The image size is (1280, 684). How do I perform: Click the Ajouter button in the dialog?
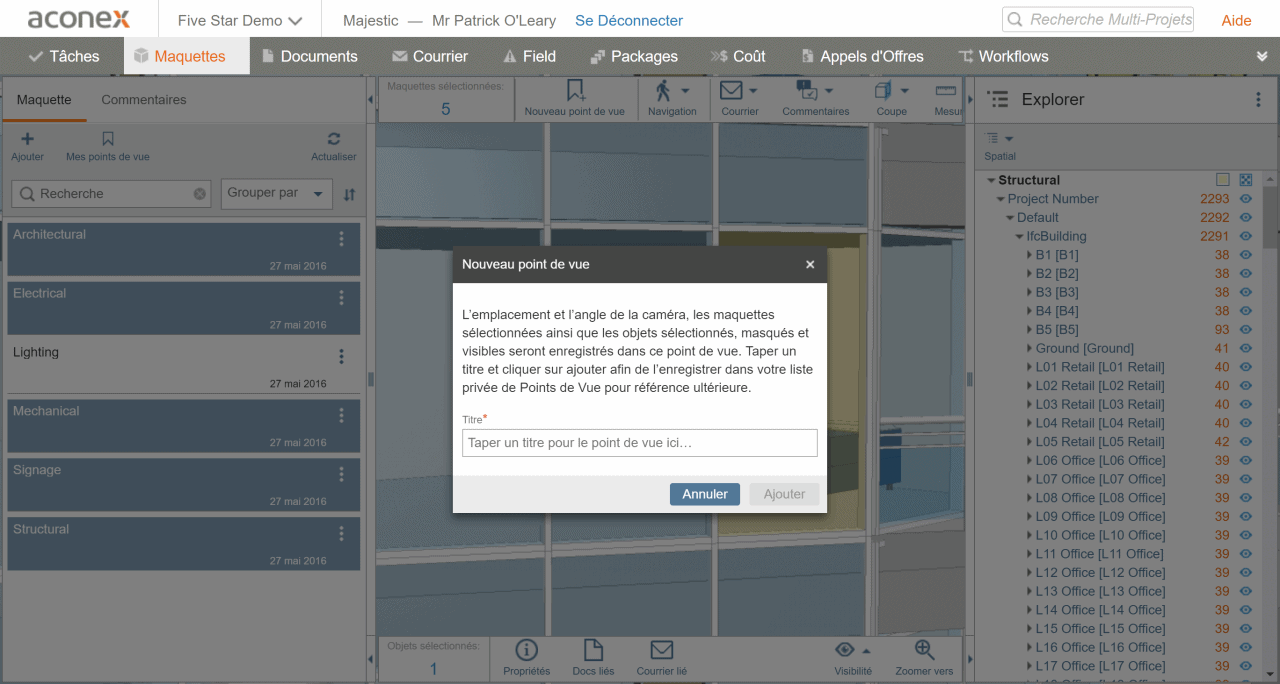[785, 494]
